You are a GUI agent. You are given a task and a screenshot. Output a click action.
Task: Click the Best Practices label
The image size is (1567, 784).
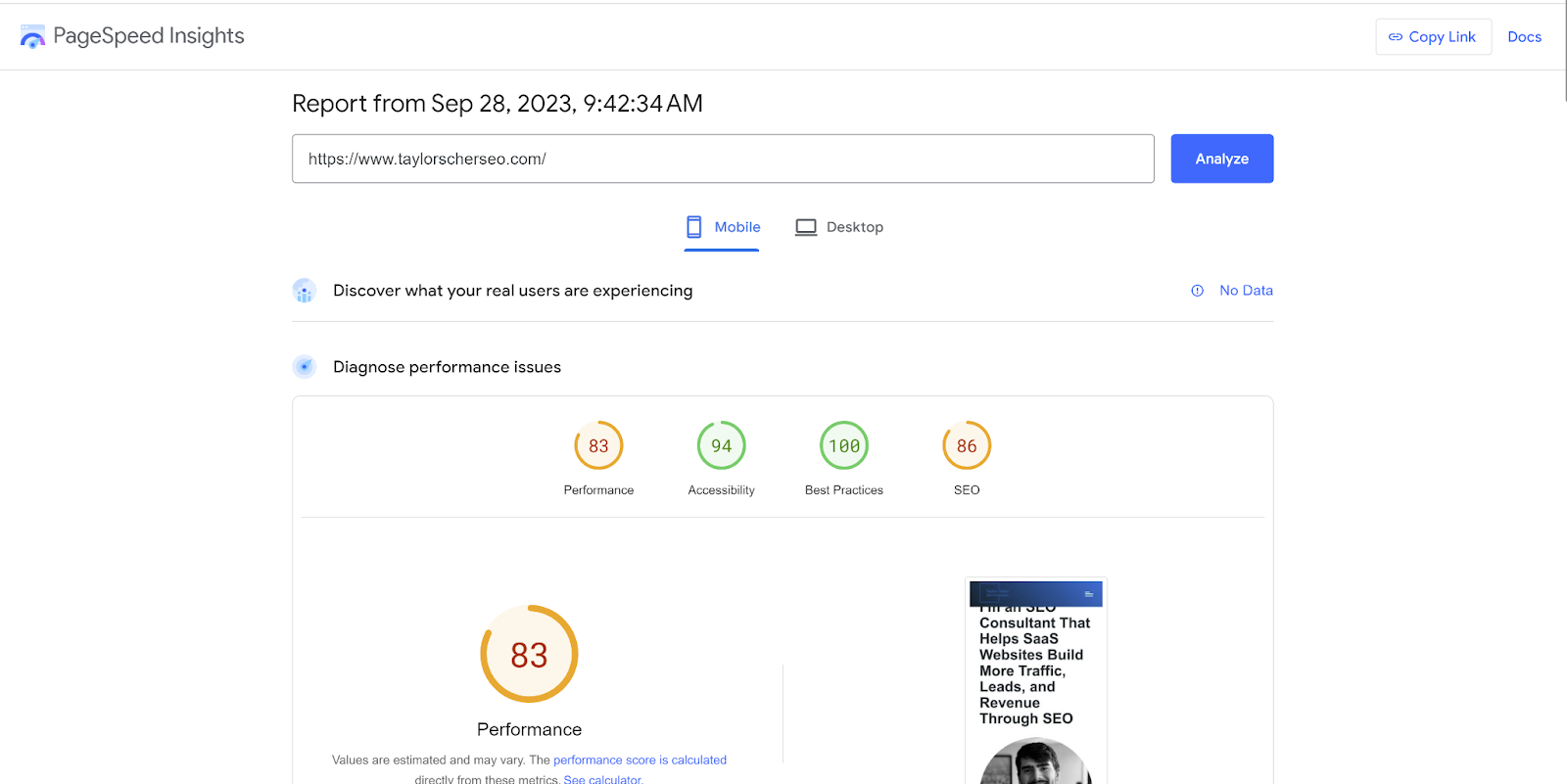(844, 490)
